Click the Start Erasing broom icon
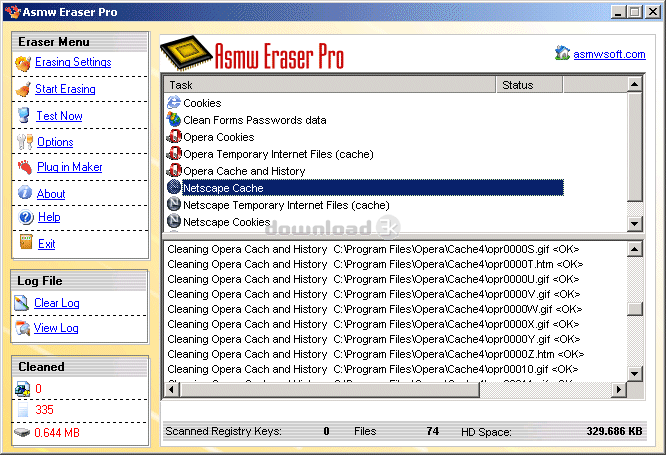Viewport: 666px width, 455px height. (24, 89)
